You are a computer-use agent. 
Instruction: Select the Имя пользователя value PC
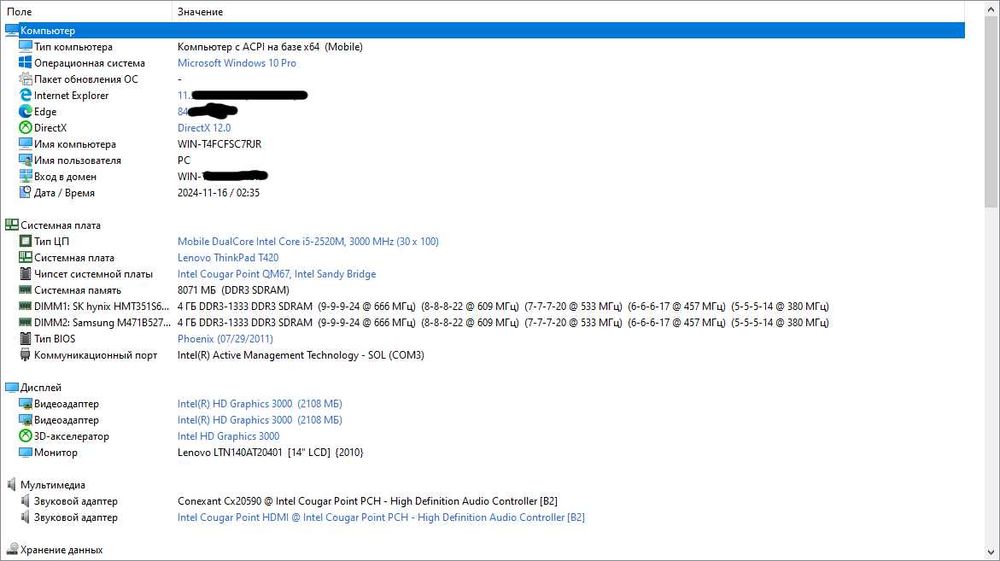pyautogui.click(x=184, y=160)
